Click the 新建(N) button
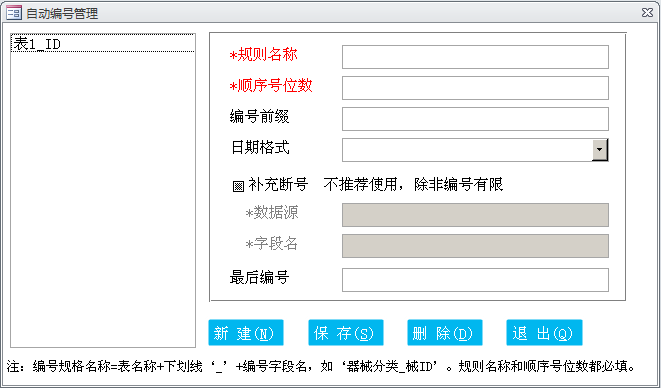661x388 pixels. pyautogui.click(x=246, y=333)
